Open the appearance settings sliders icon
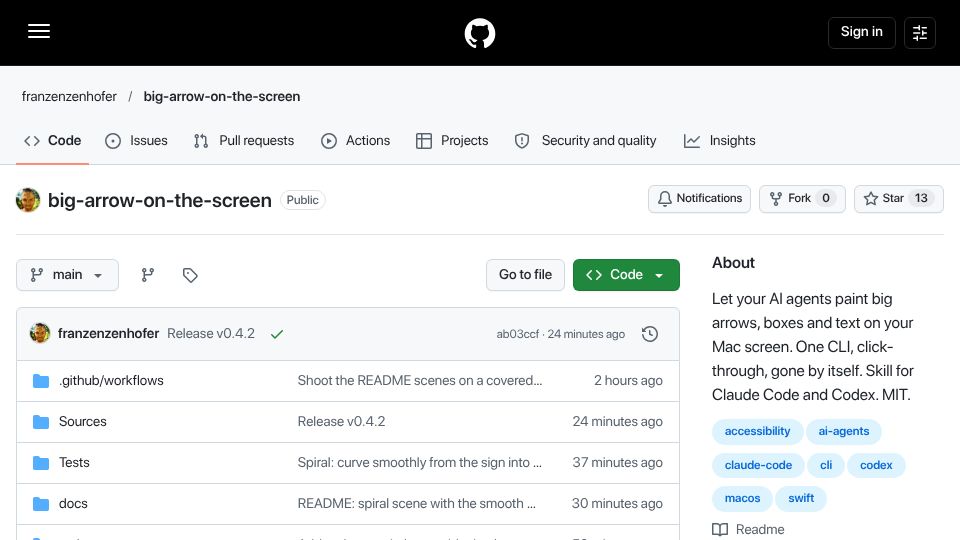This screenshot has height=540, width=960. 920,32
